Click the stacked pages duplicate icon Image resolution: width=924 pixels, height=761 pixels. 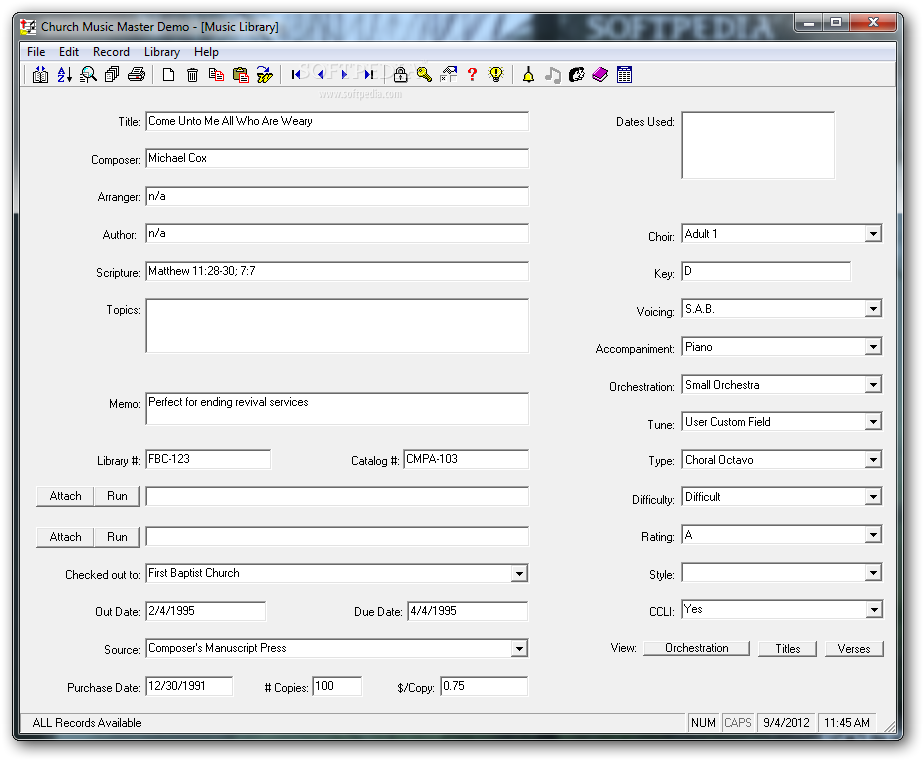coord(112,75)
